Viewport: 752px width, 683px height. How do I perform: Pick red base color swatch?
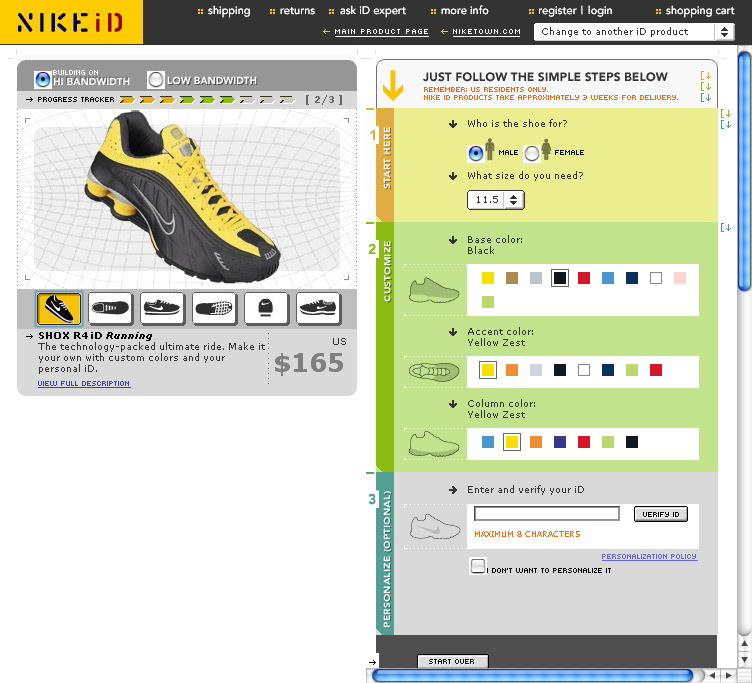pyautogui.click(x=584, y=278)
